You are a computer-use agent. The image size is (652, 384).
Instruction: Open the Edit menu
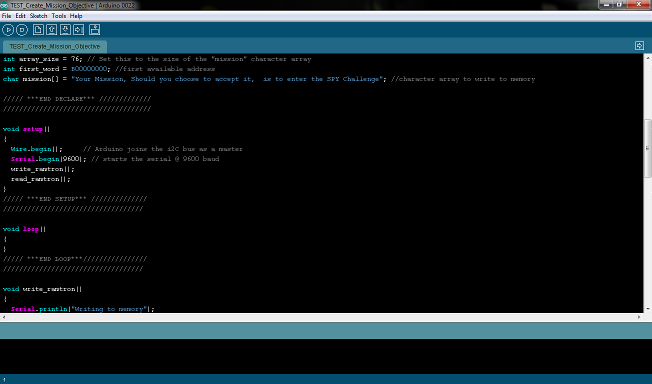20,16
